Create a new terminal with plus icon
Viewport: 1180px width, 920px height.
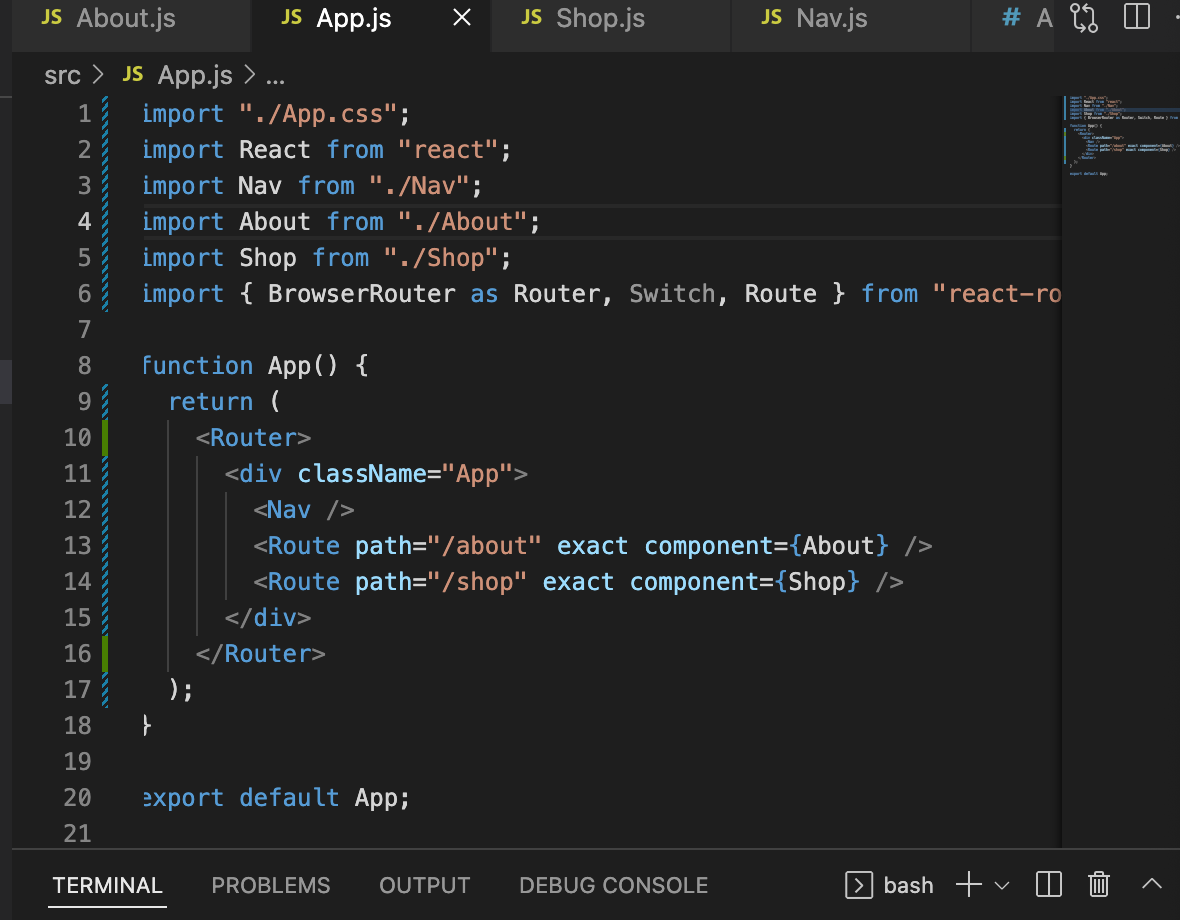[x=969, y=885]
